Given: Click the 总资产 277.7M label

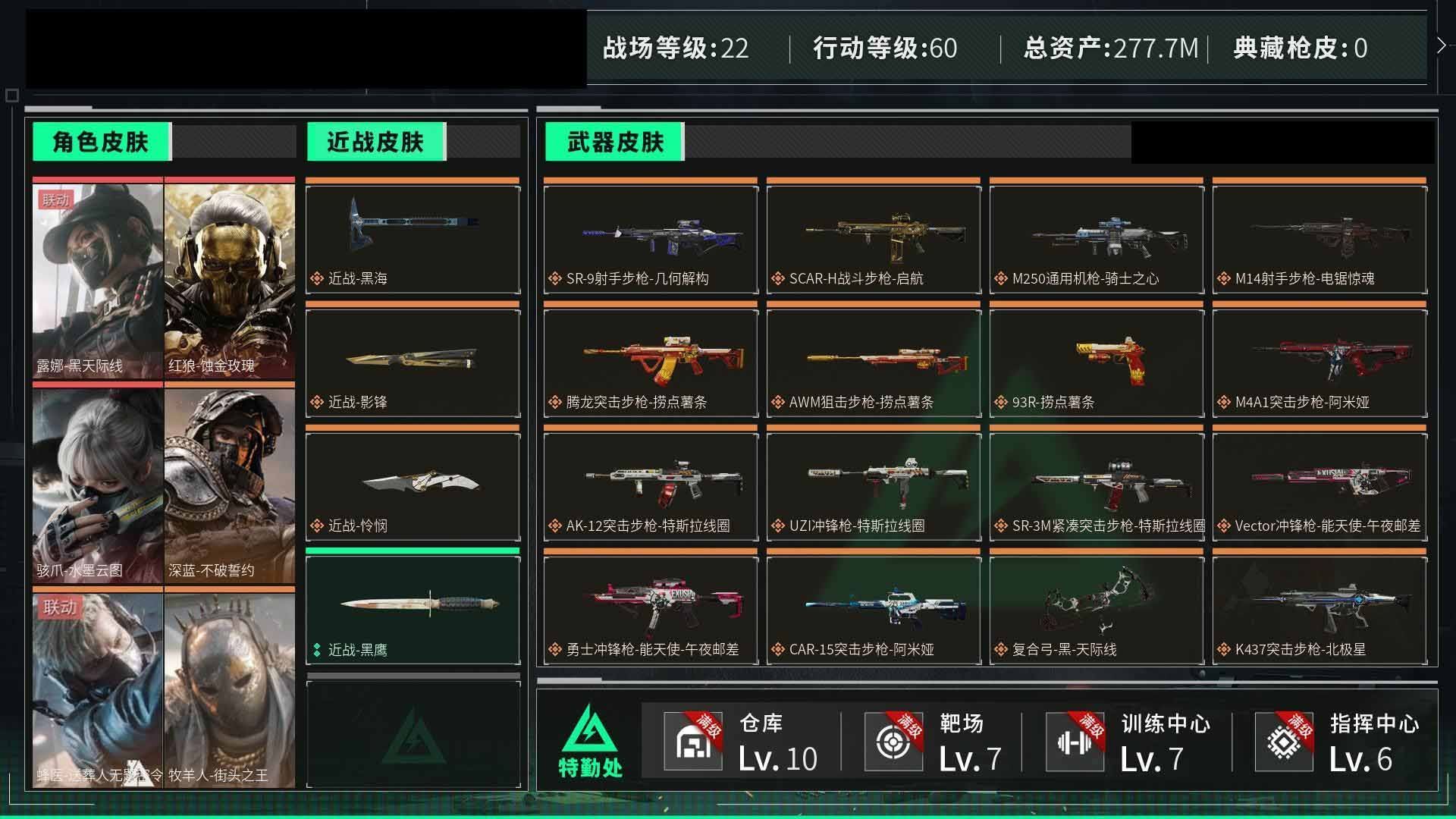Looking at the screenshot, I should coord(1111,48).
